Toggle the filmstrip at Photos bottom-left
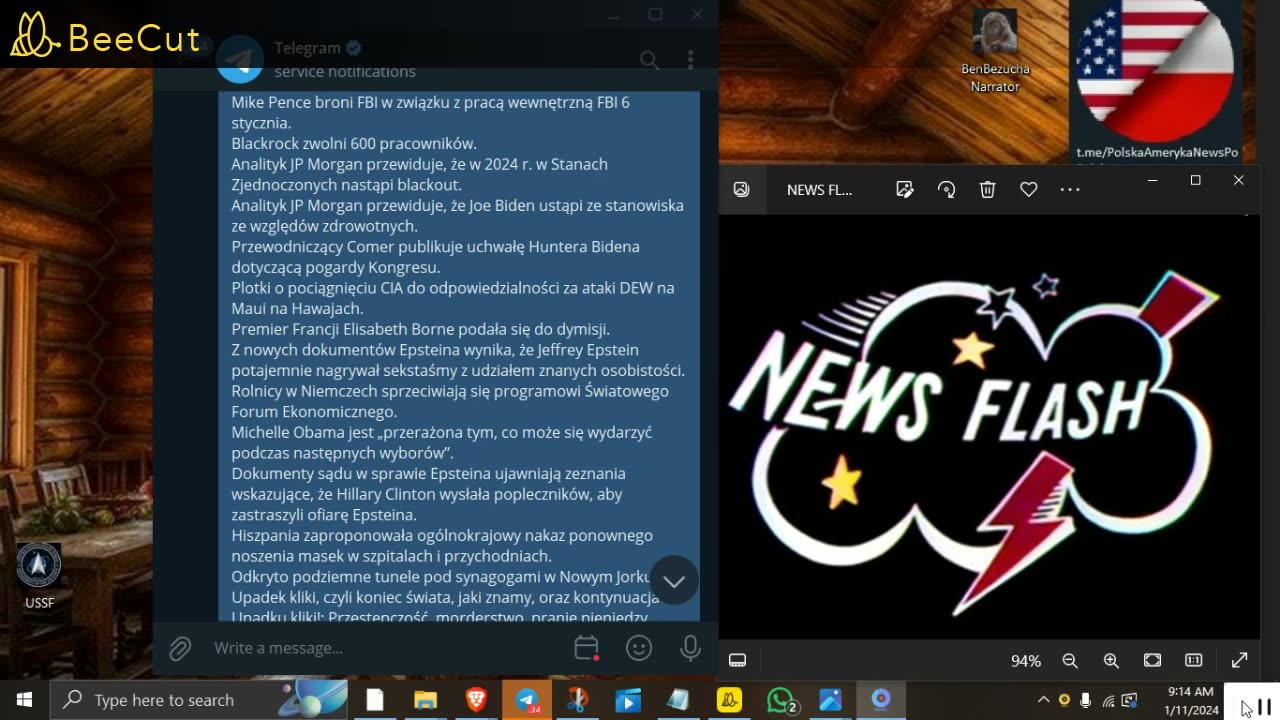The image size is (1280, 720). (738, 660)
